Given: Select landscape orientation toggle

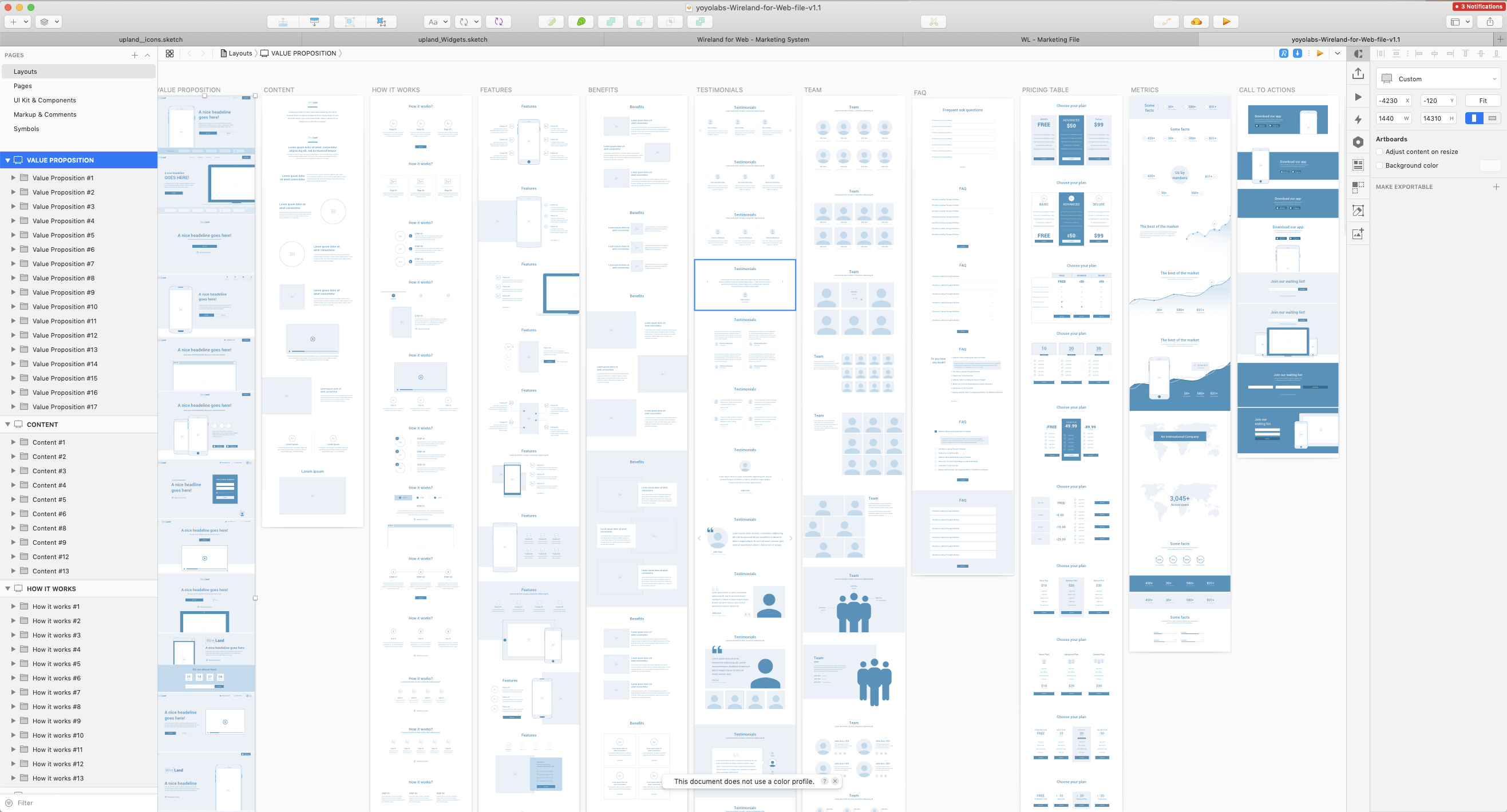Looking at the screenshot, I should point(1492,118).
